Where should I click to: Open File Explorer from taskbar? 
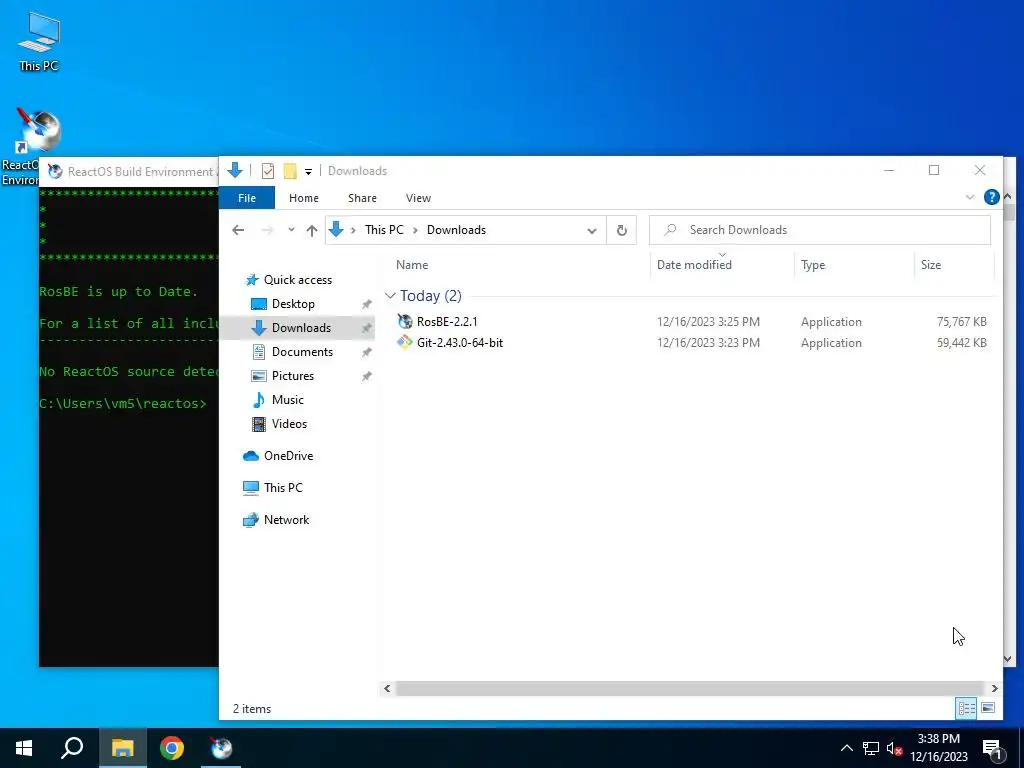click(122, 748)
